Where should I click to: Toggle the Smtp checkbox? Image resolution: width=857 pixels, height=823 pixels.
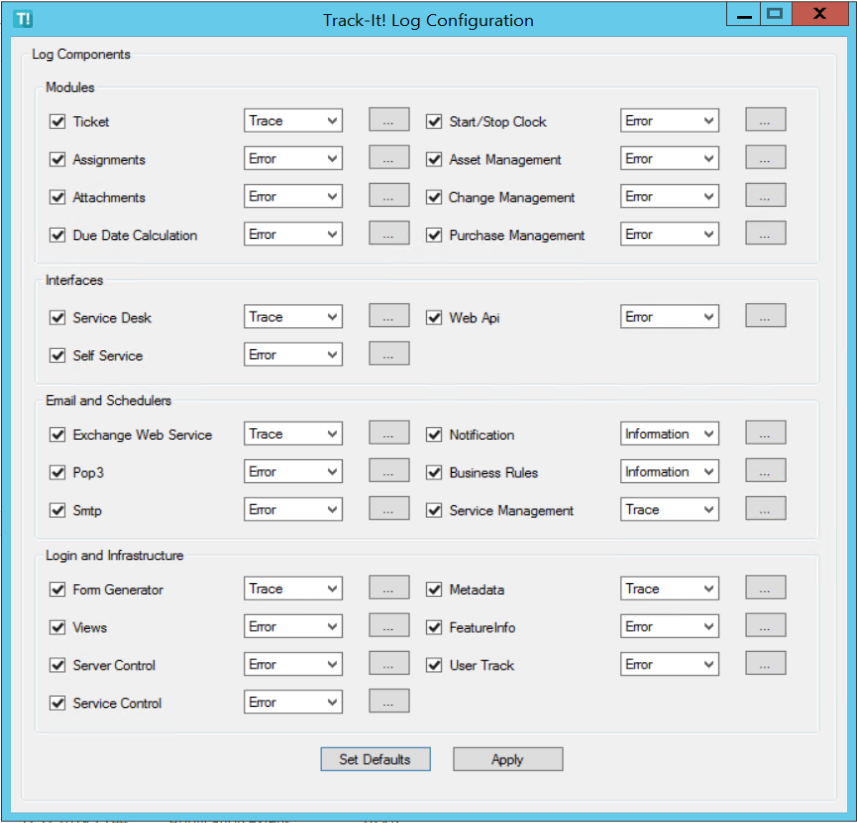tap(57, 510)
